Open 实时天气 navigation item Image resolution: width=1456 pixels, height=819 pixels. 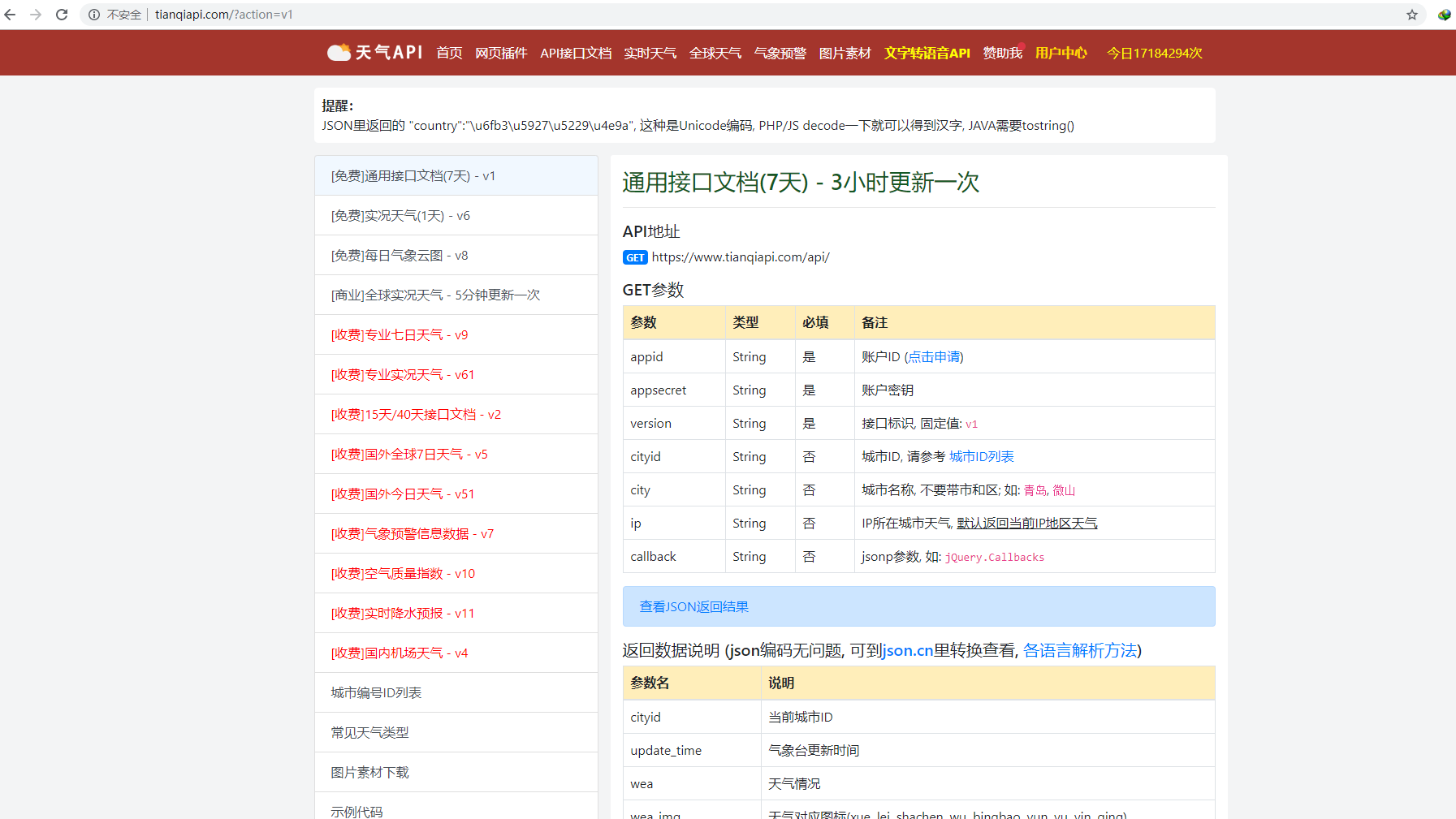(650, 53)
